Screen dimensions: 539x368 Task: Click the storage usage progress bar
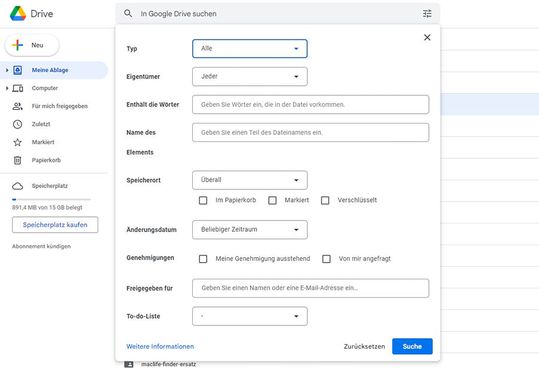[x=51, y=199]
